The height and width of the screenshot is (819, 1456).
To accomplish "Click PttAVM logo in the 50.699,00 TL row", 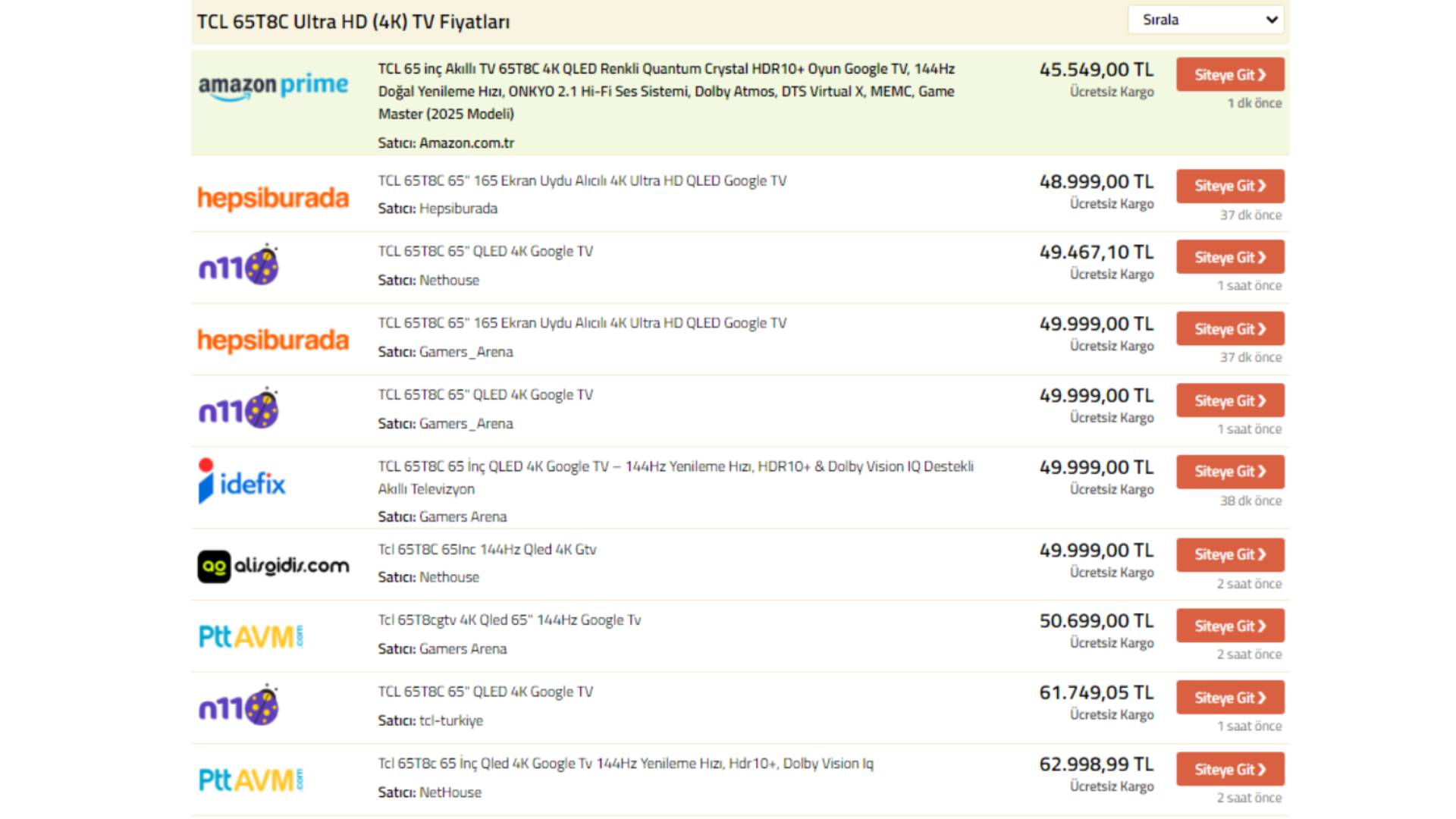I will coord(251,636).
